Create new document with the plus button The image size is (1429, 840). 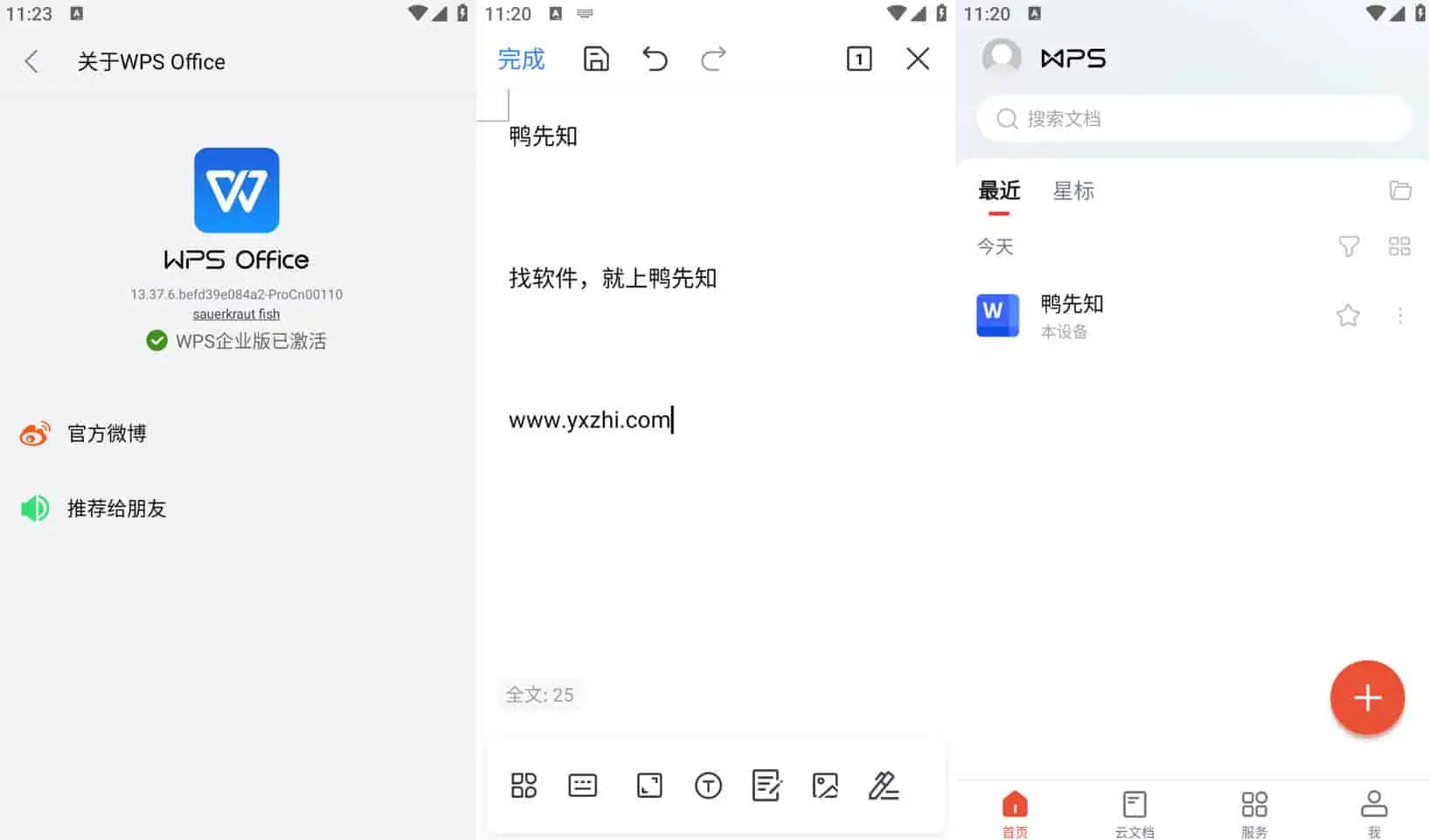coord(1366,698)
